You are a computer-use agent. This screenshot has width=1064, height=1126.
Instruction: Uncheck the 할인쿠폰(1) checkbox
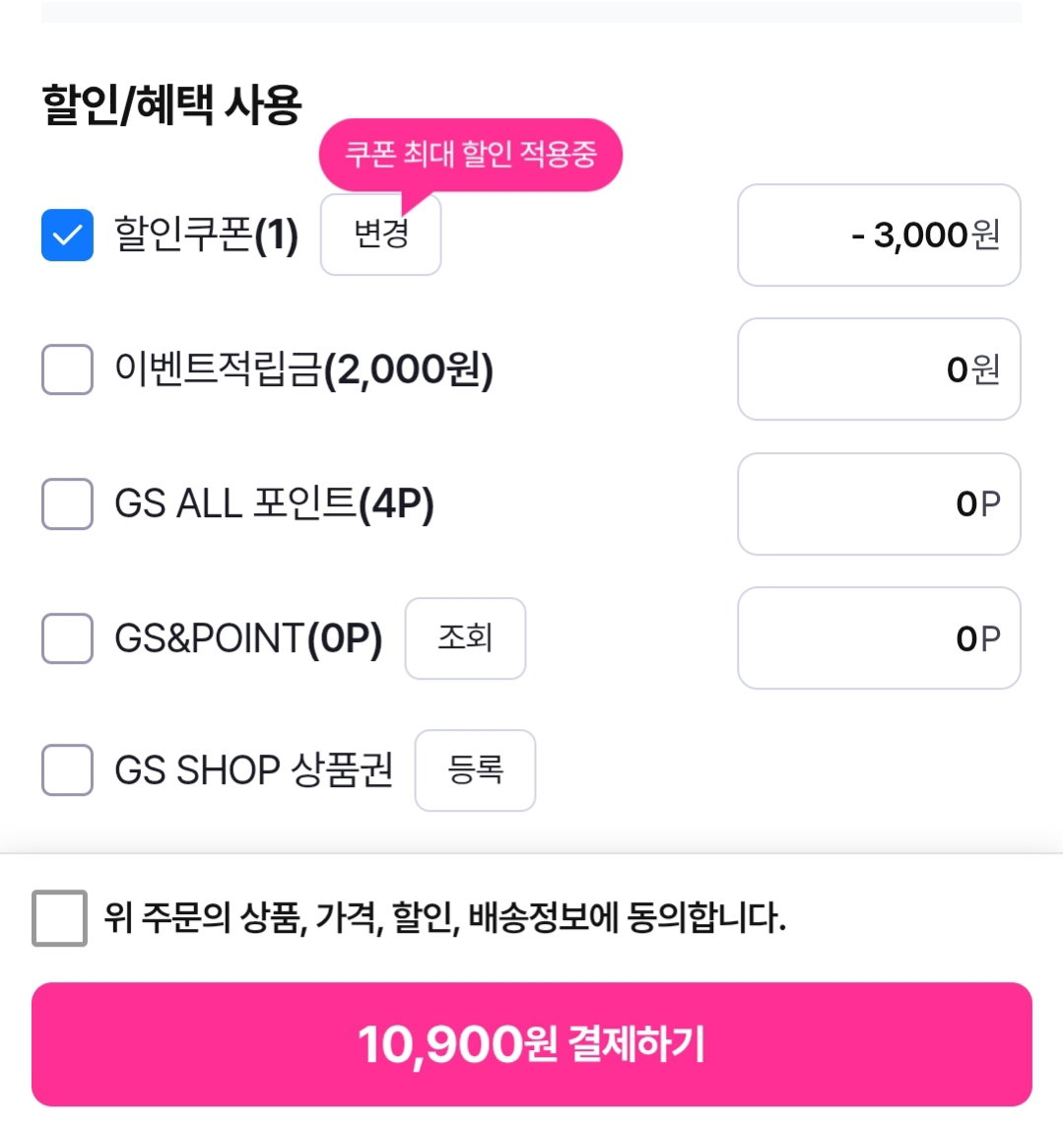(67, 234)
